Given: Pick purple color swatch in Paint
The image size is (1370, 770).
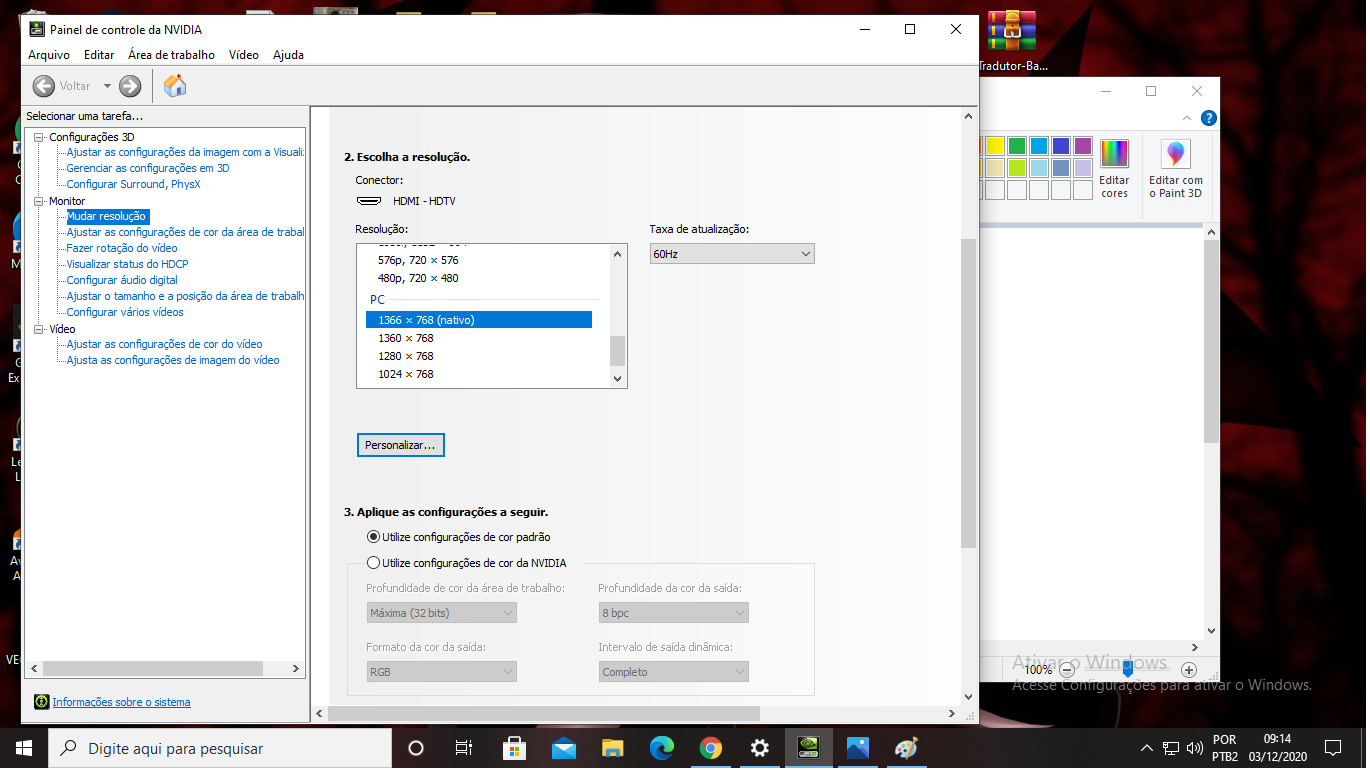Looking at the screenshot, I should coord(1083,146).
